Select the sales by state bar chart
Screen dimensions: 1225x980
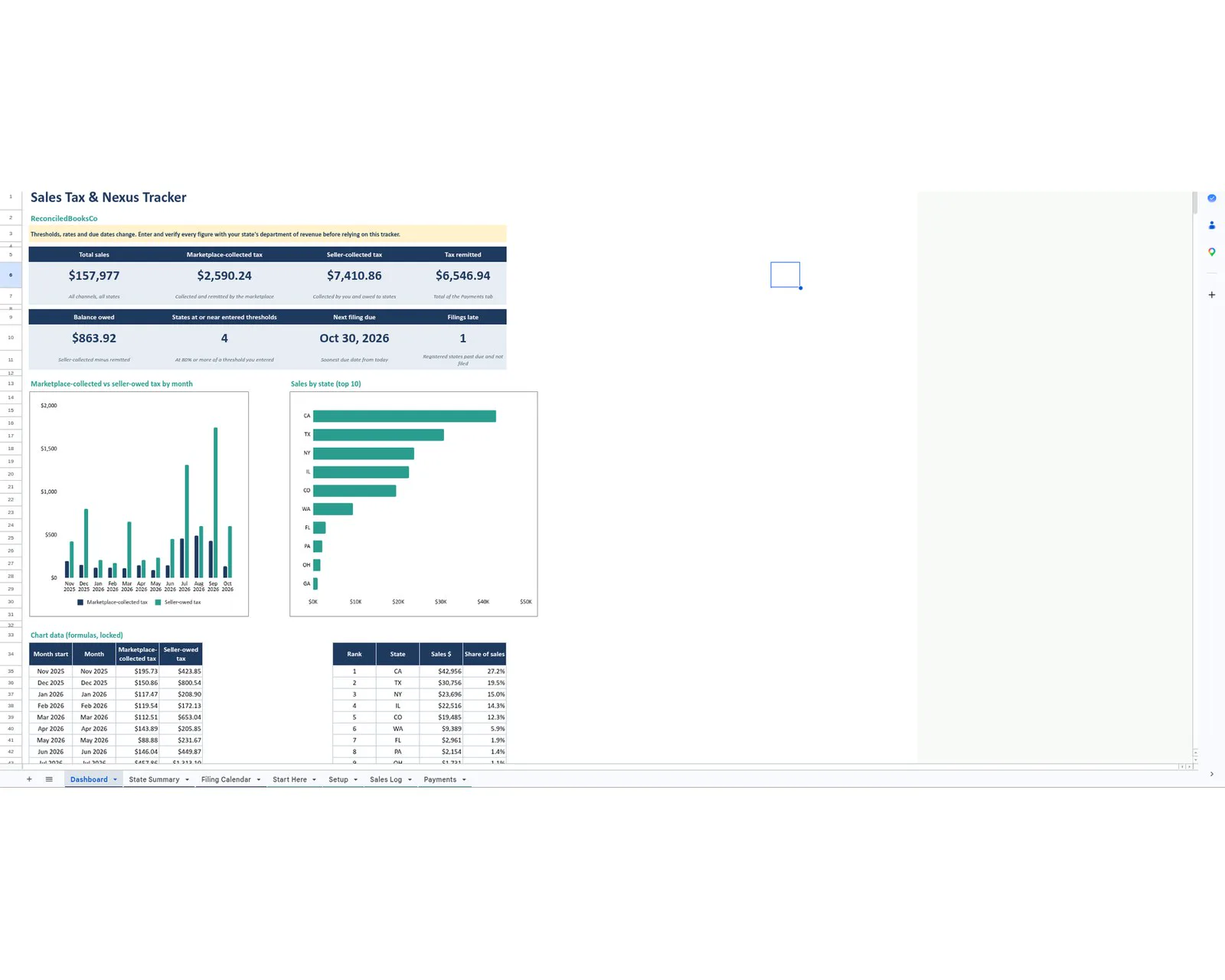pos(413,504)
